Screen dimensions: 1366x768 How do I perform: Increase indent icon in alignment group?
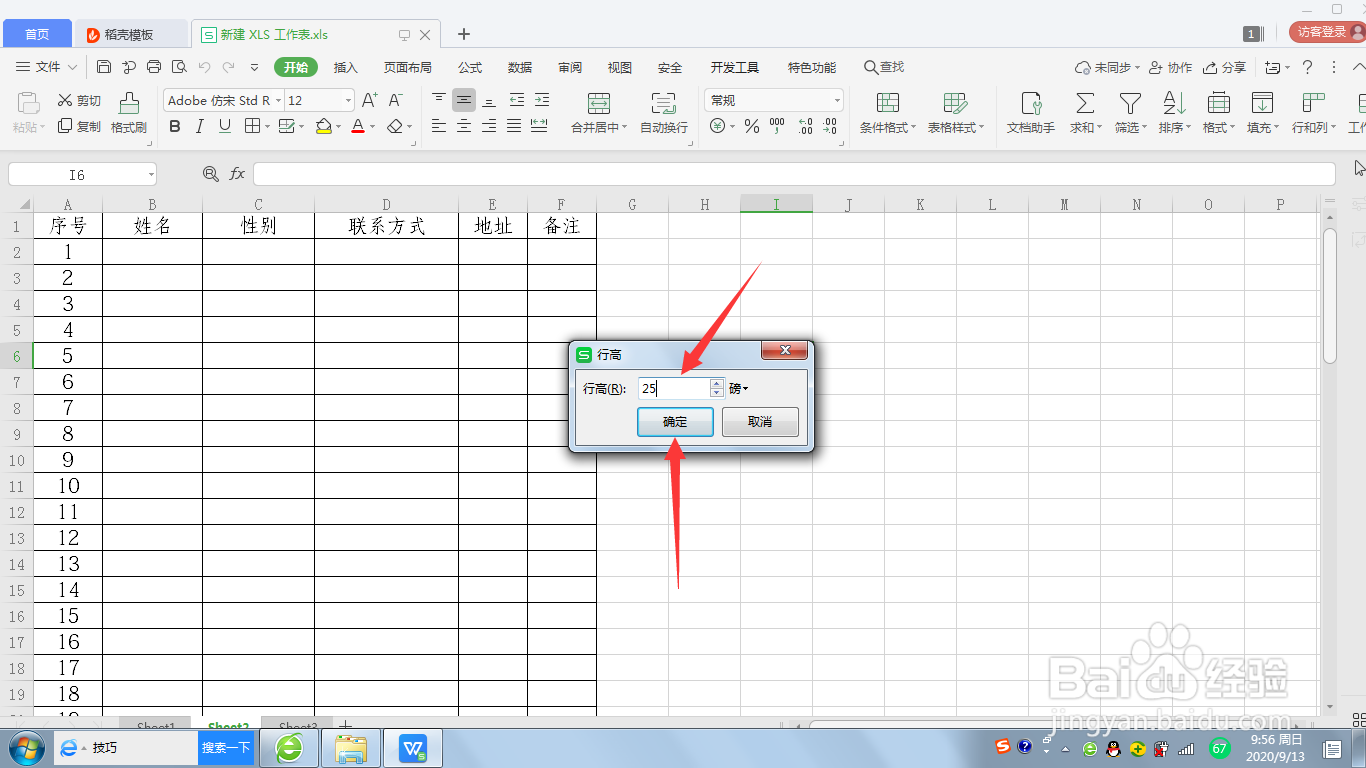click(x=541, y=100)
